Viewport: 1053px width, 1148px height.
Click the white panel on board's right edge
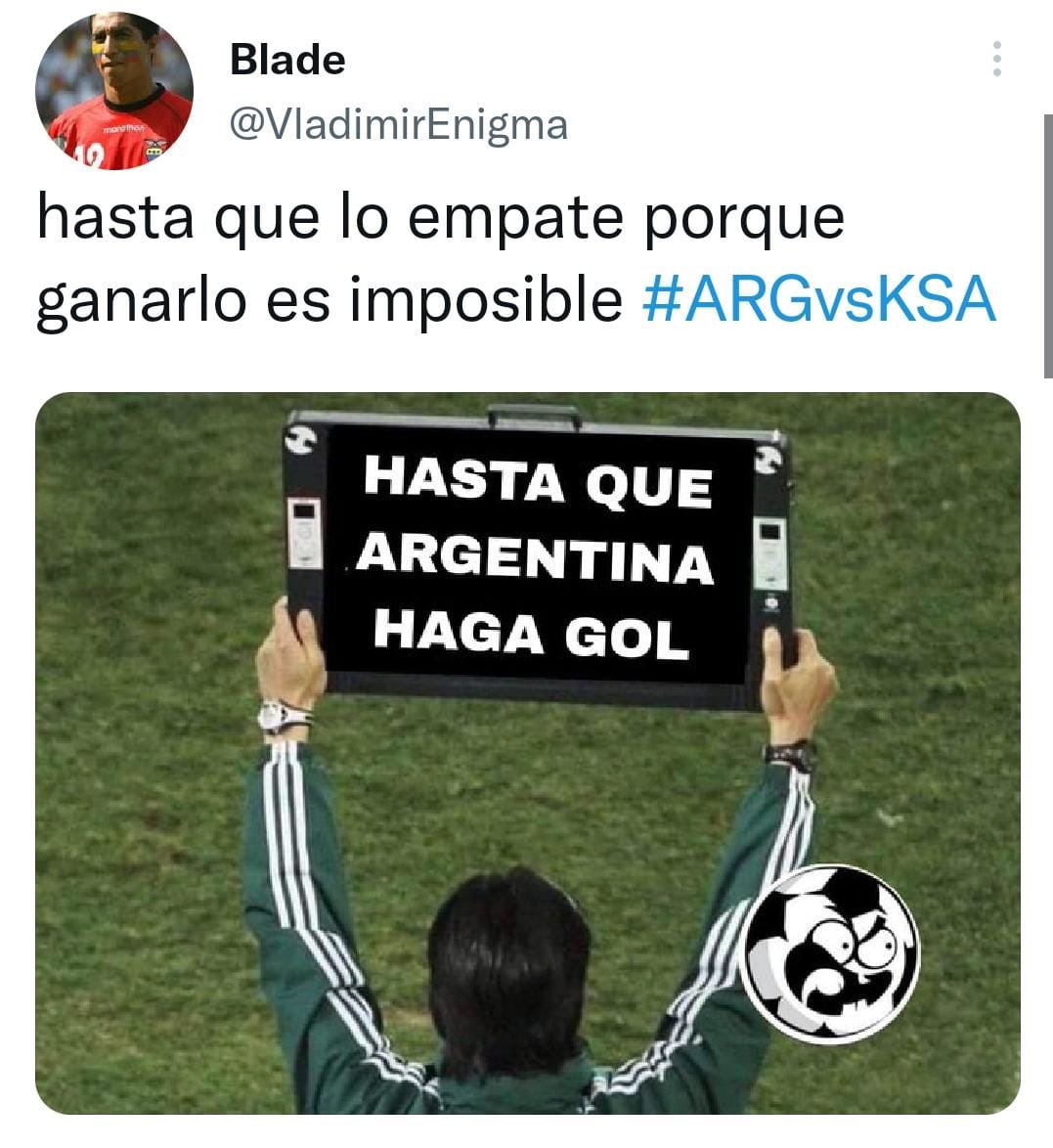click(770, 552)
